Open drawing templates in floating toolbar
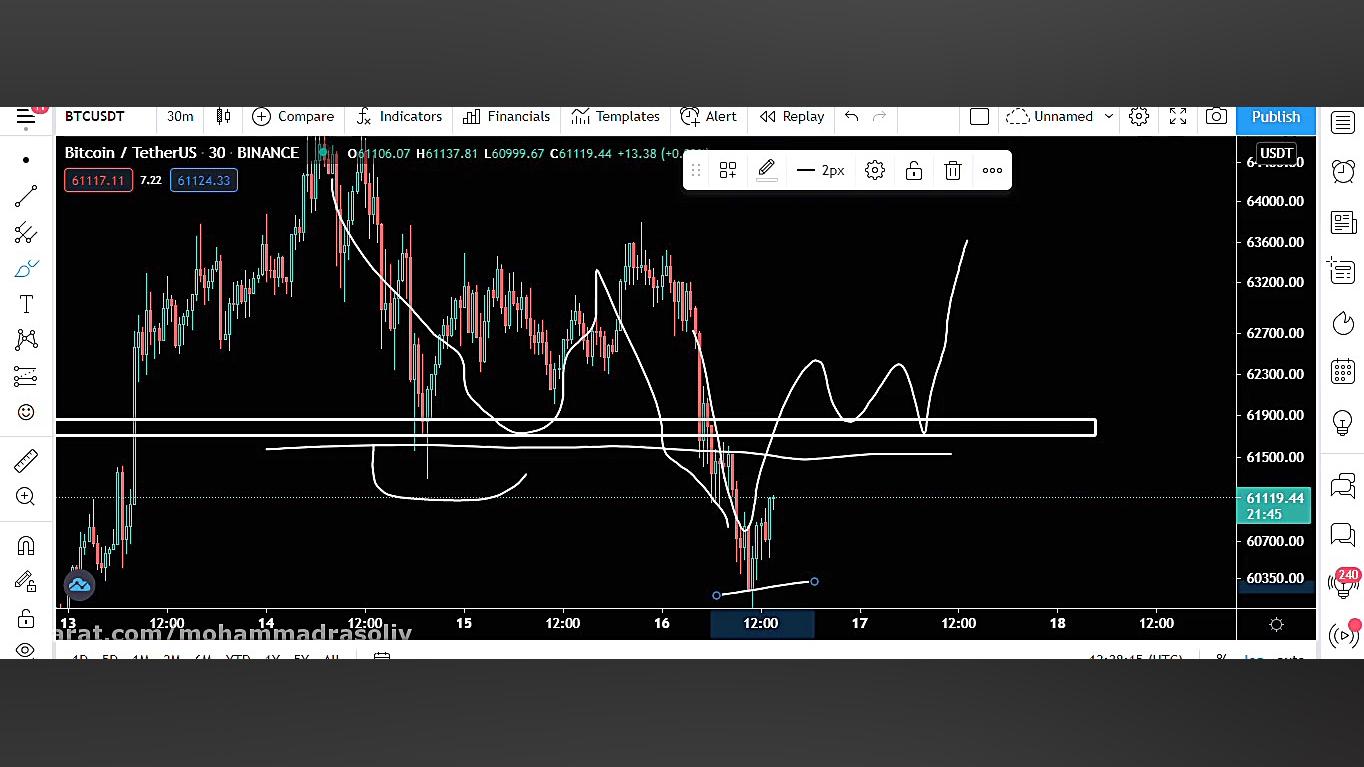 pos(728,170)
